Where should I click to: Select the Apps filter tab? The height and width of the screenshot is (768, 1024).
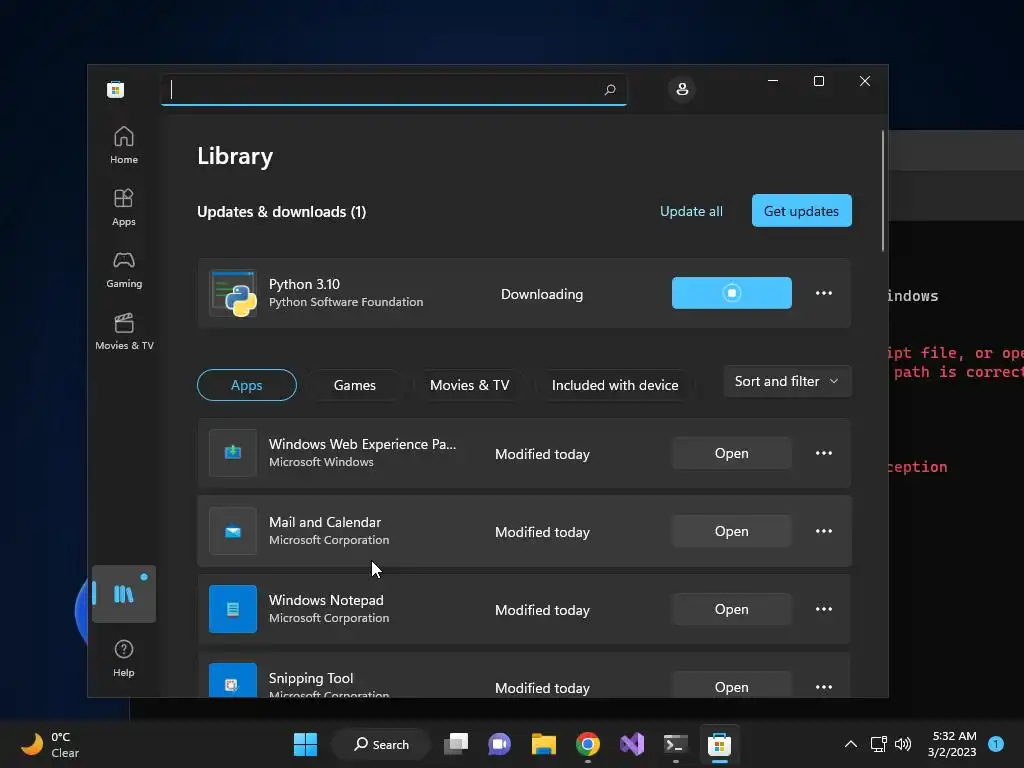pos(247,385)
